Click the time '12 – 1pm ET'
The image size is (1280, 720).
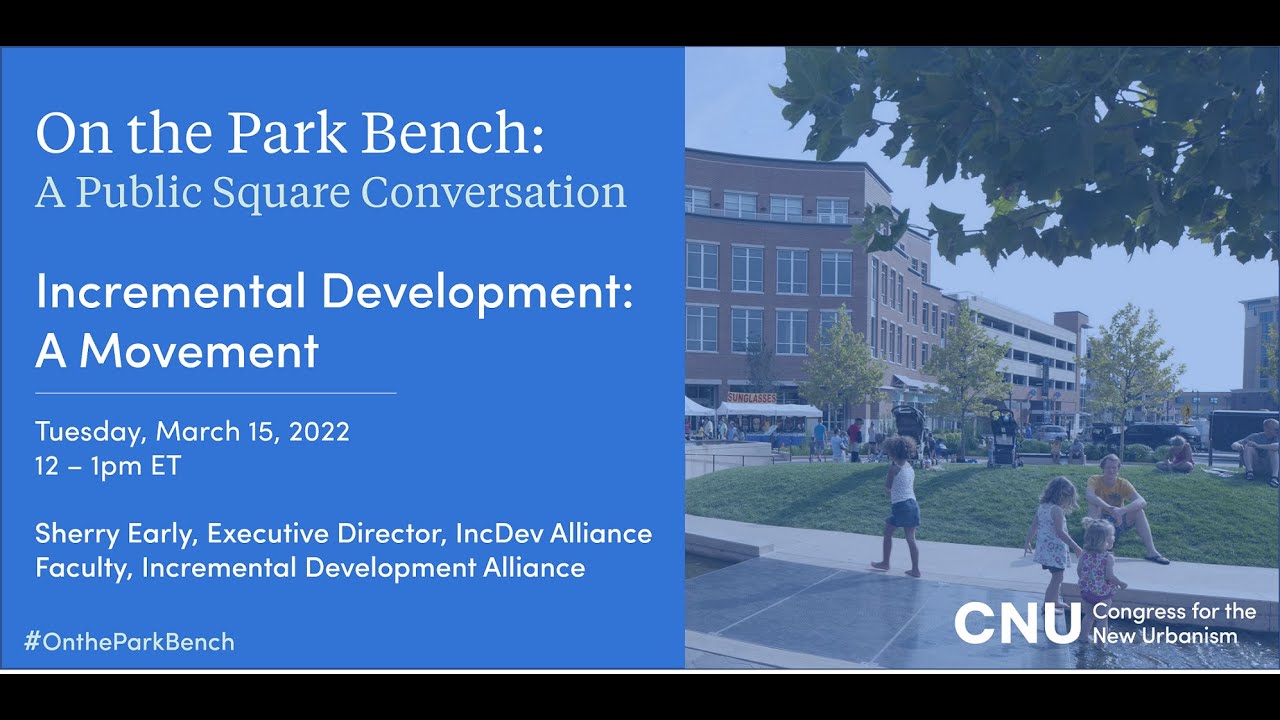(x=108, y=466)
